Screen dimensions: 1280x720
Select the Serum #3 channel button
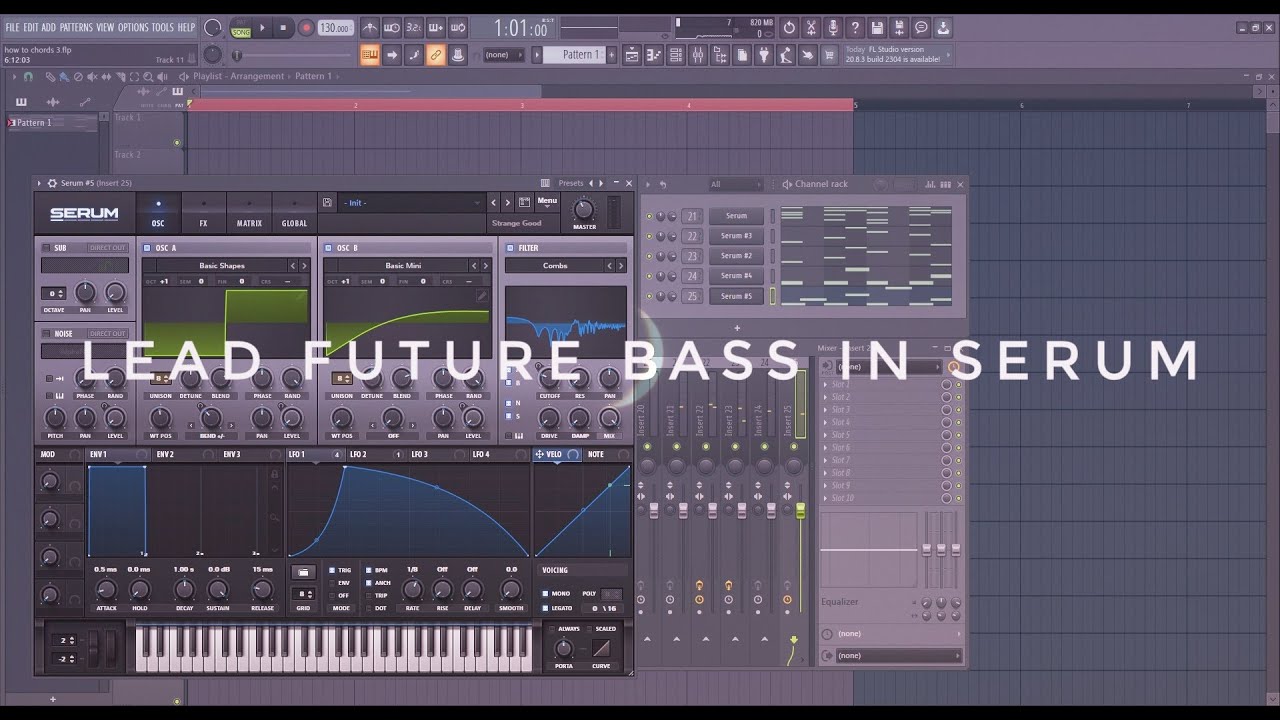(736, 236)
